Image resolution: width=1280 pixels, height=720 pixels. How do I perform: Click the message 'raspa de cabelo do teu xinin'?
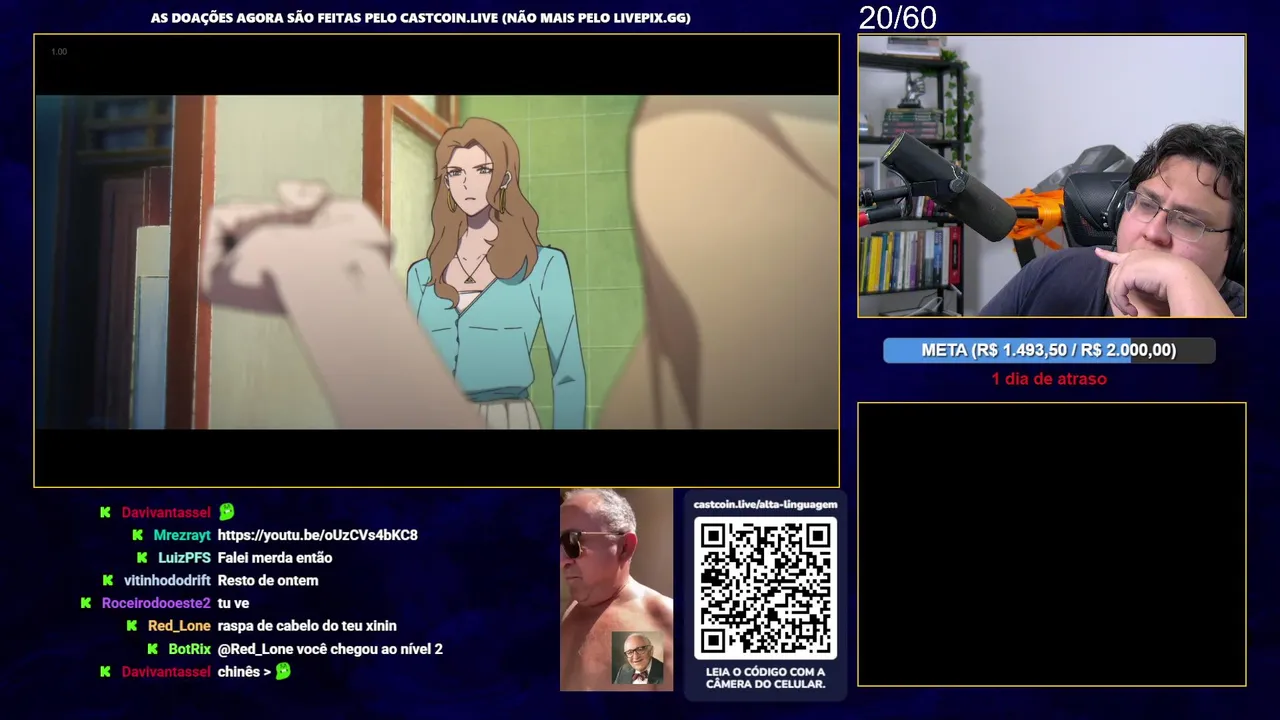pos(307,626)
